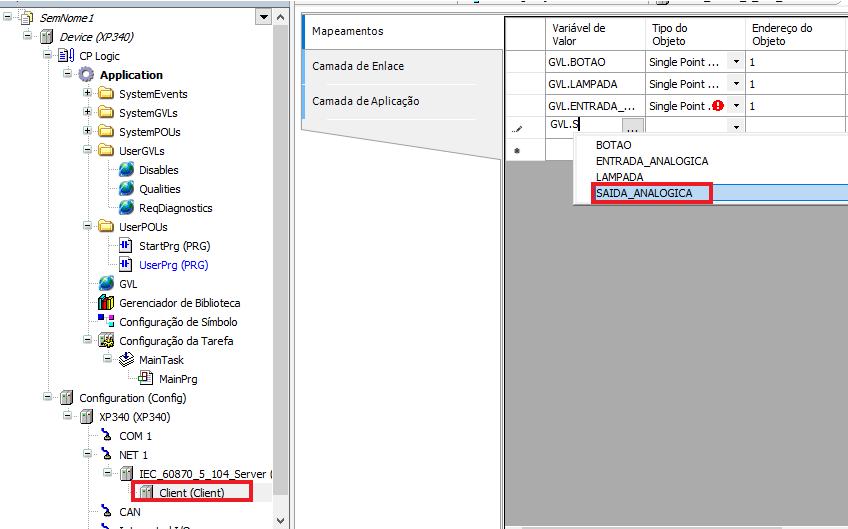Open Tipo do Objeto dropdown for GVL.BOTAO
The image size is (848, 529).
[736, 62]
